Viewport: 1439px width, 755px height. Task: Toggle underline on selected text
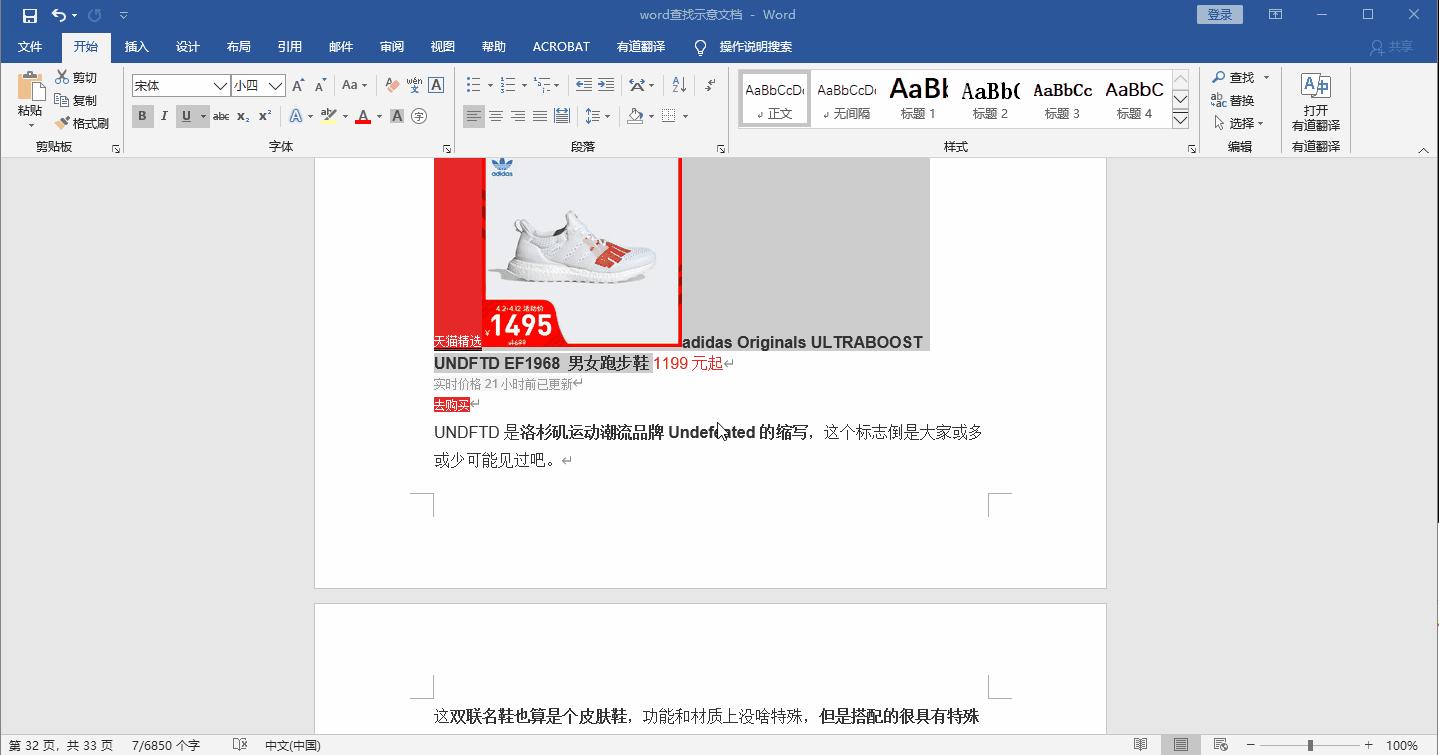click(186, 116)
